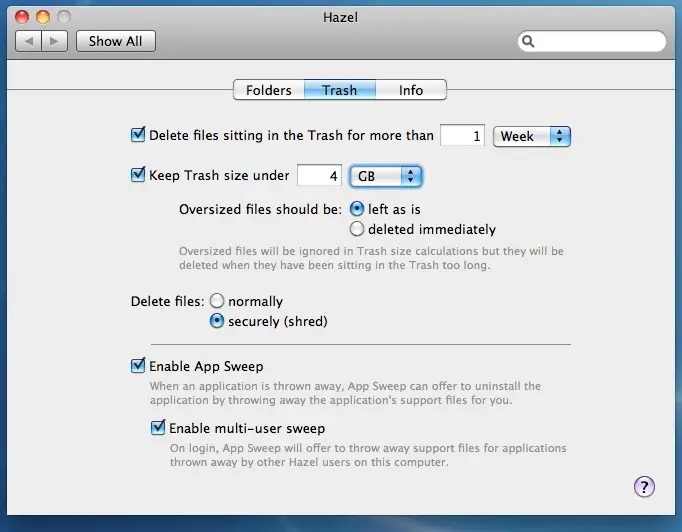The height and width of the screenshot is (532, 682).
Task: Open the help question mark button
Action: point(644,486)
